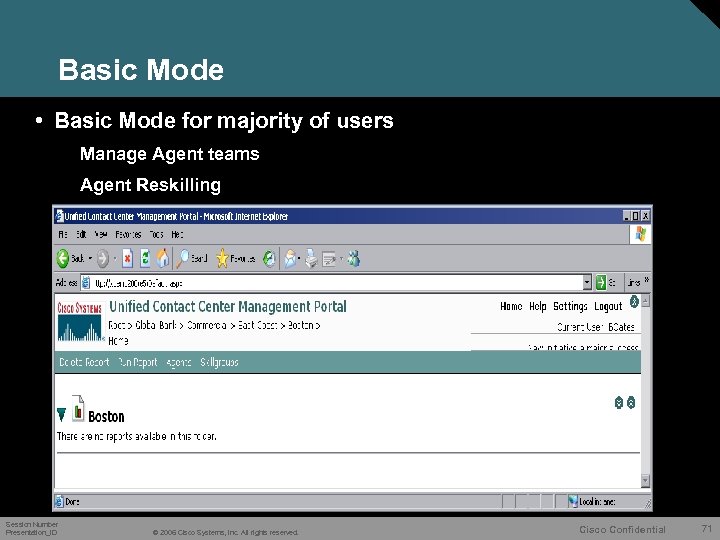Click the Boston report folder icon

pyautogui.click(x=78, y=408)
